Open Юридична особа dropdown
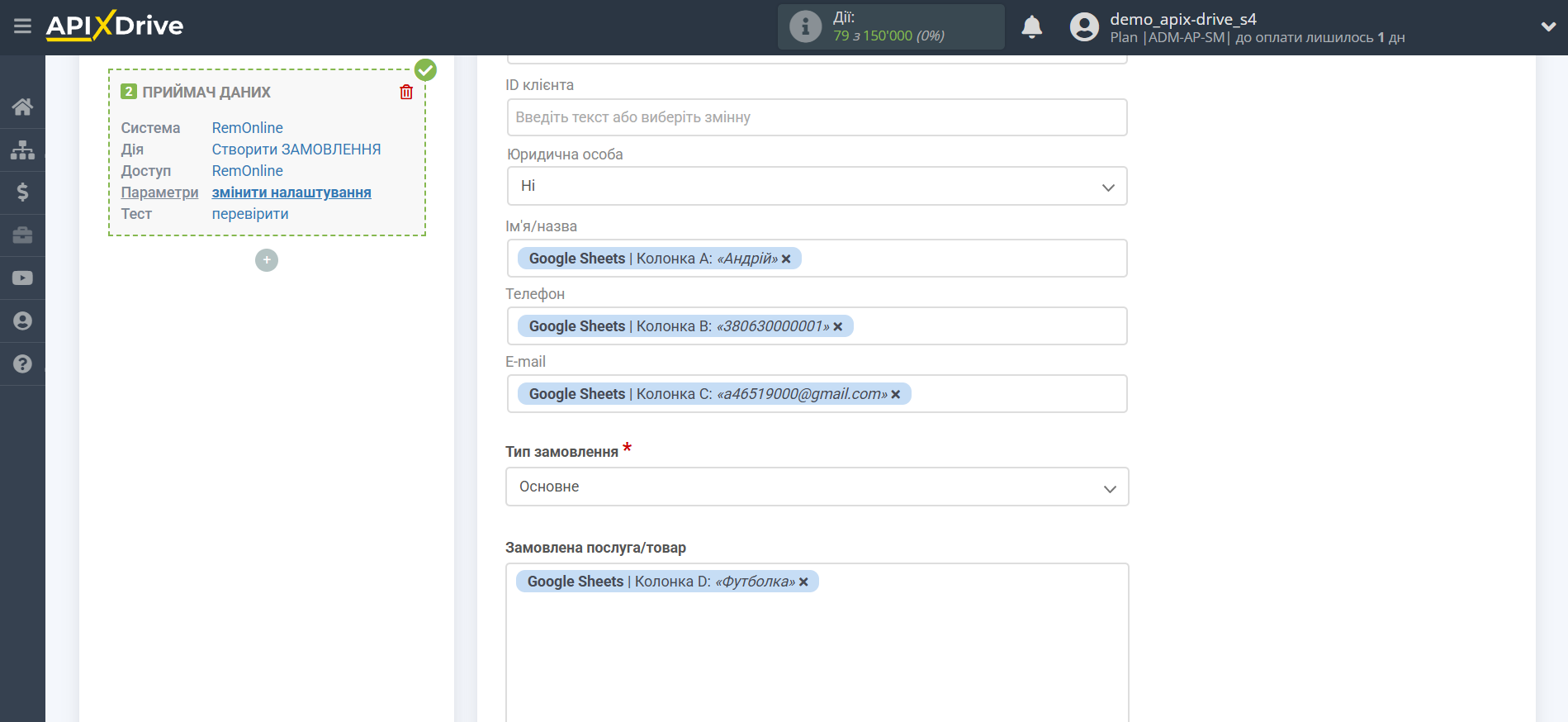Screen dimensions: 1568x722 (817, 186)
